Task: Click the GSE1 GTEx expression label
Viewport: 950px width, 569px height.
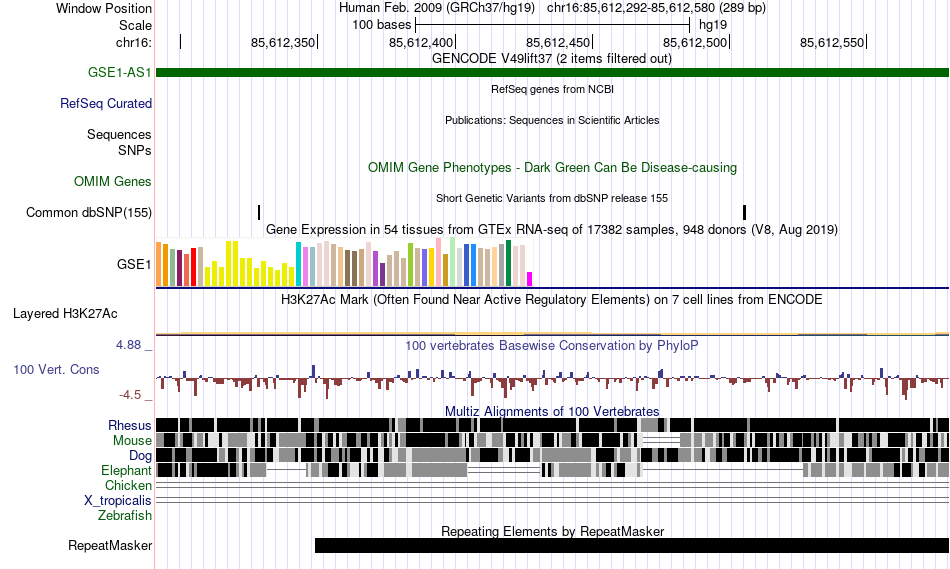Action: pos(134,264)
